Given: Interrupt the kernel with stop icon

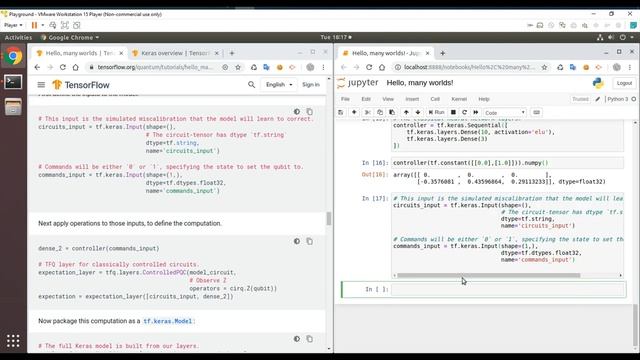Looking at the screenshot, I should tap(453, 112).
